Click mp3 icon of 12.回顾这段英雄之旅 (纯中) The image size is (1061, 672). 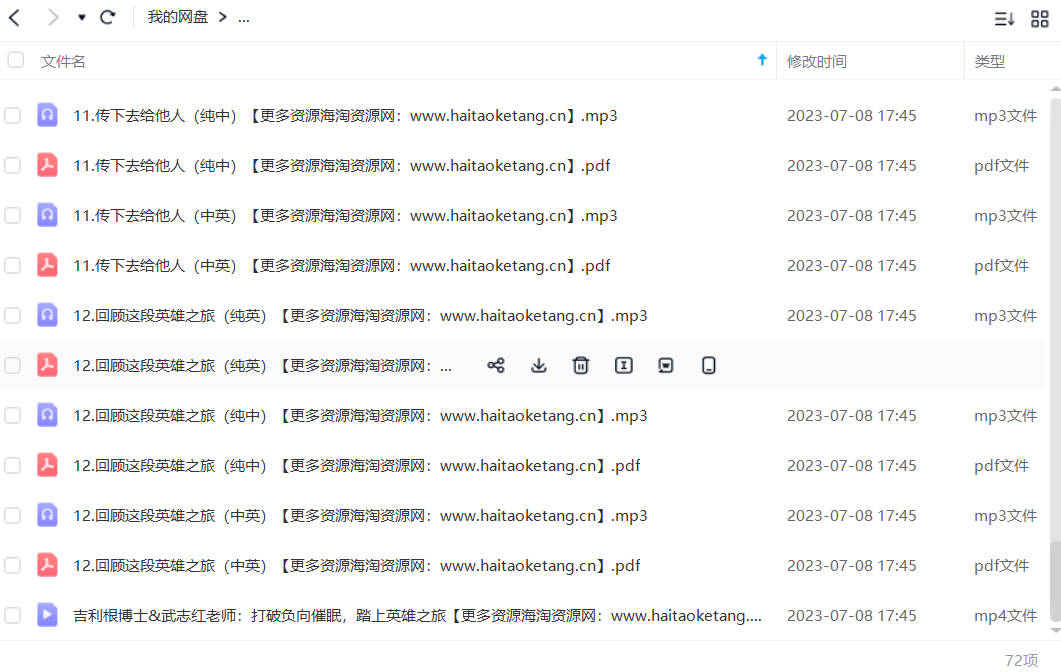[x=47, y=415]
